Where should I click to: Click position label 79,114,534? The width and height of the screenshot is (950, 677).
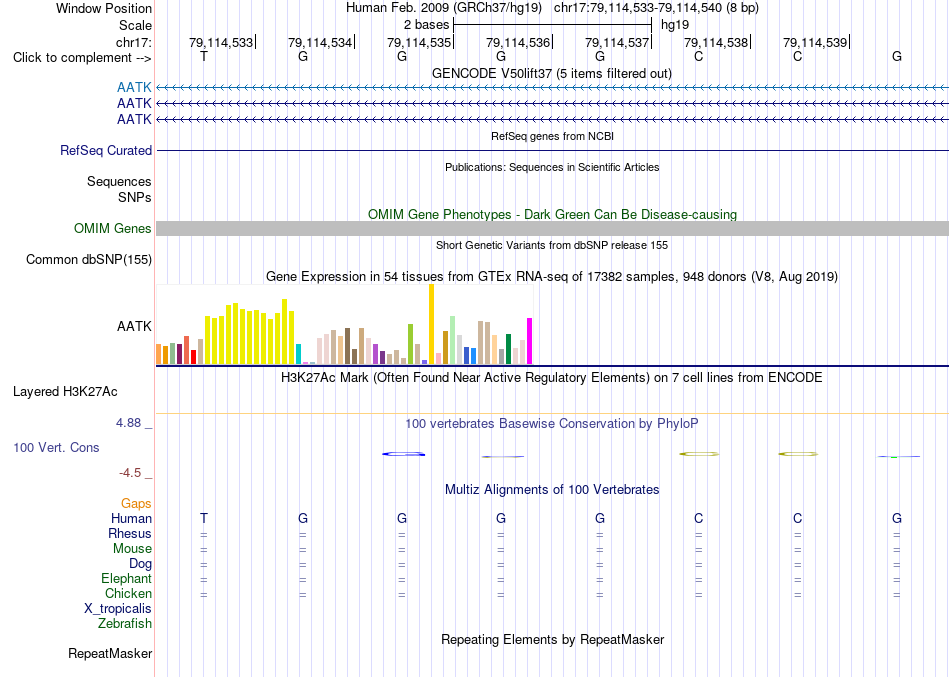point(320,42)
